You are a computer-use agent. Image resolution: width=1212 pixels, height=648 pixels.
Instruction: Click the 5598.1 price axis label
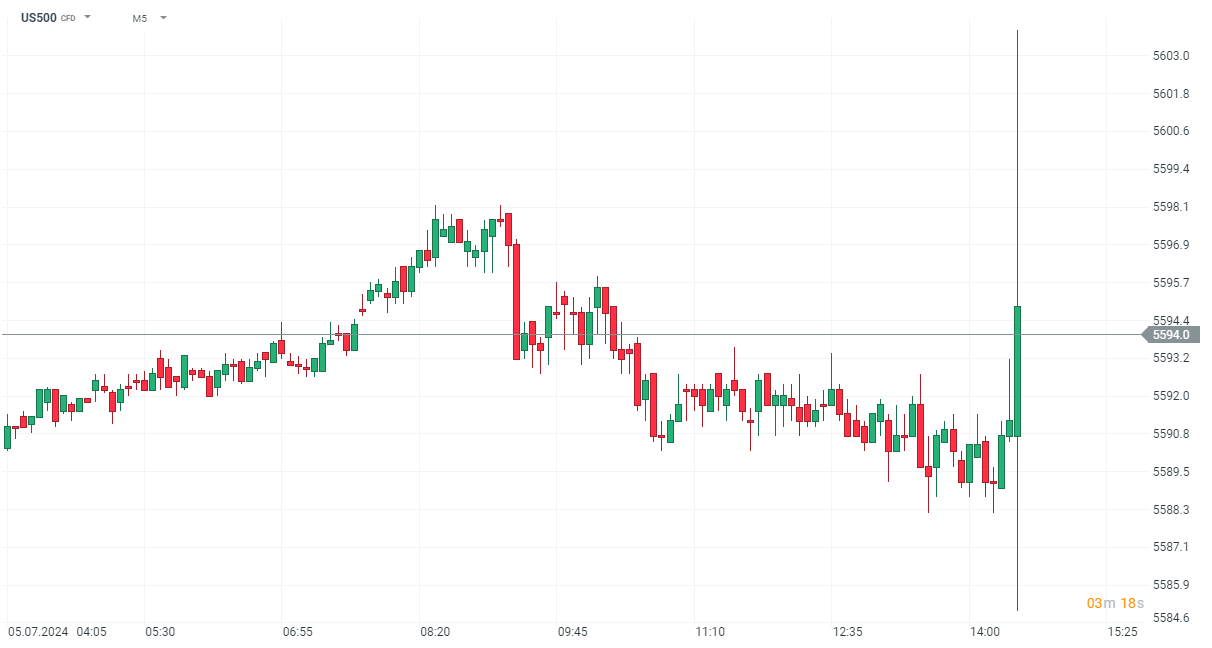pyautogui.click(x=1171, y=207)
